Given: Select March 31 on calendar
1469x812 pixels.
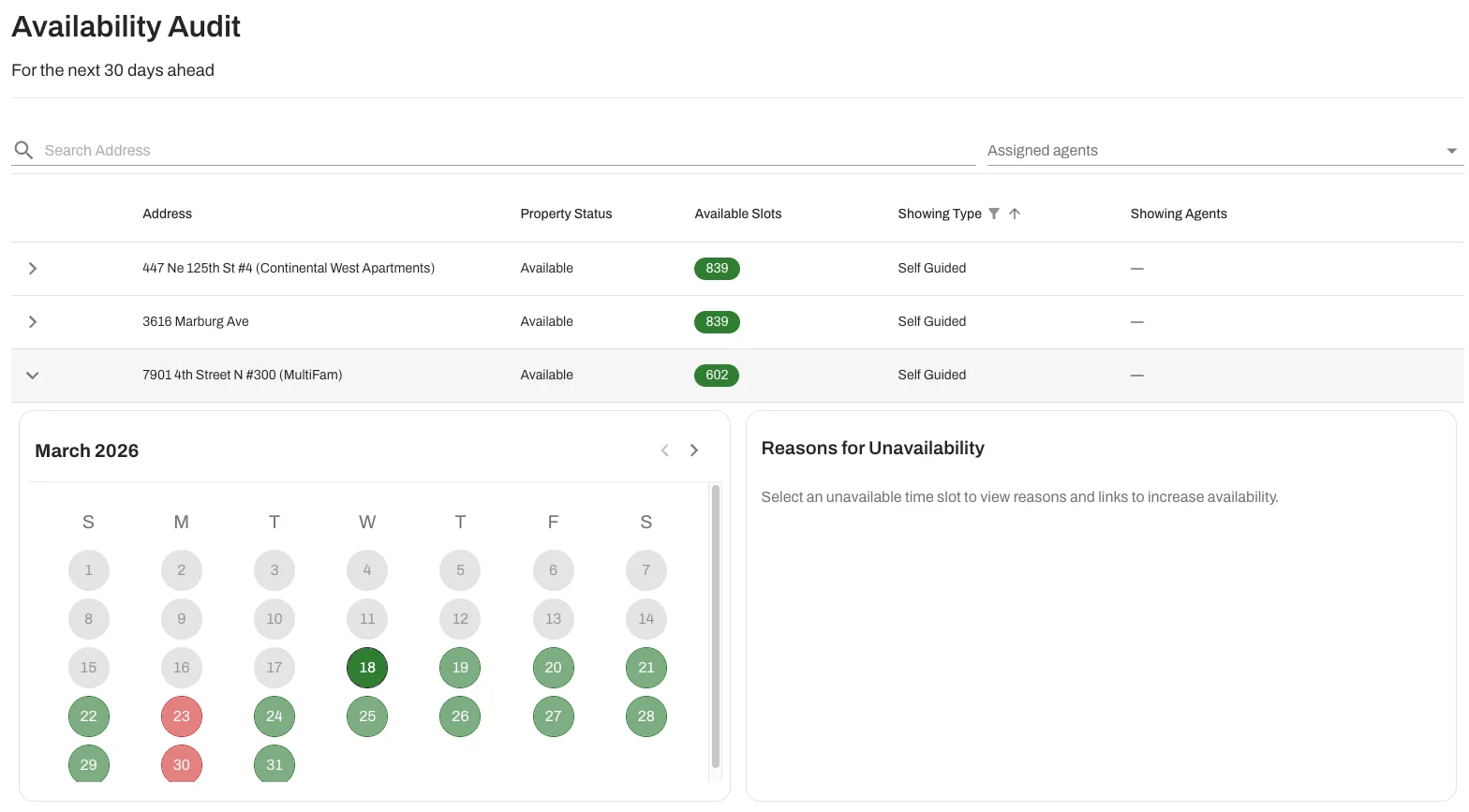Looking at the screenshot, I should point(275,764).
